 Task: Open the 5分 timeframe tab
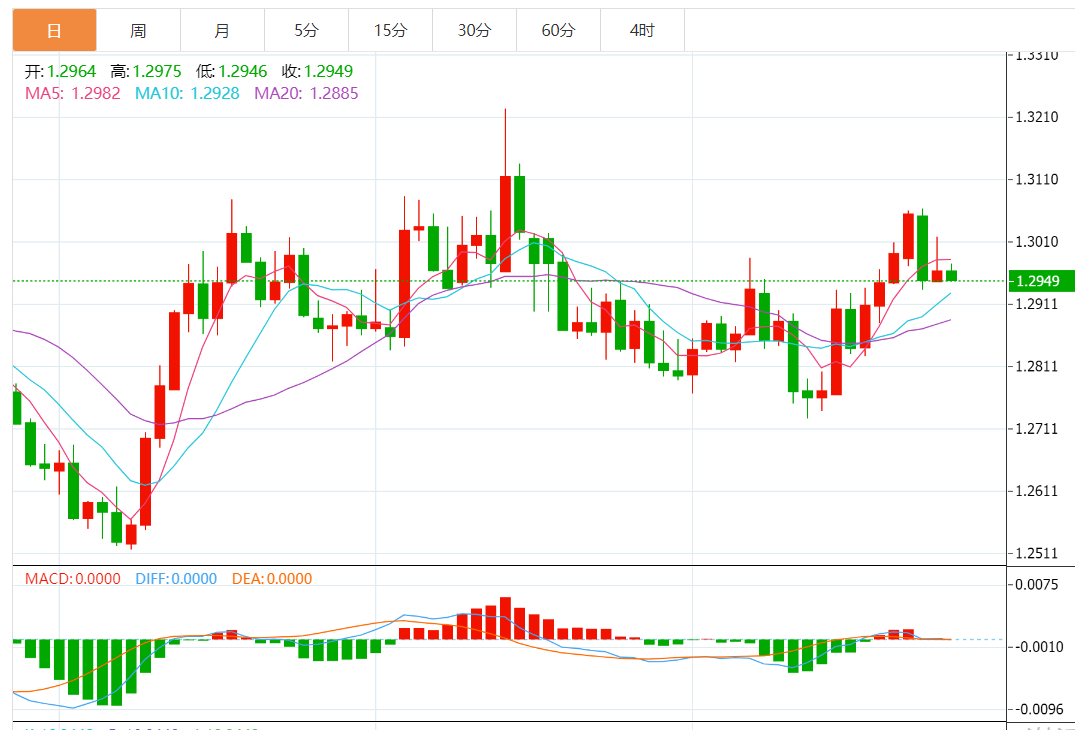click(x=306, y=30)
